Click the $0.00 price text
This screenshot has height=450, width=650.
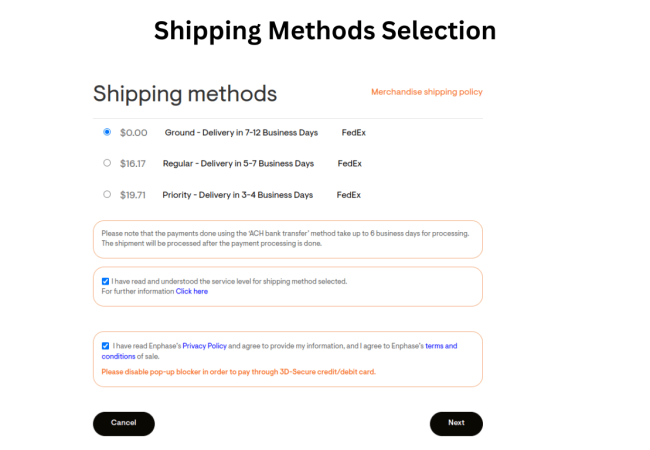pyautogui.click(x=133, y=132)
